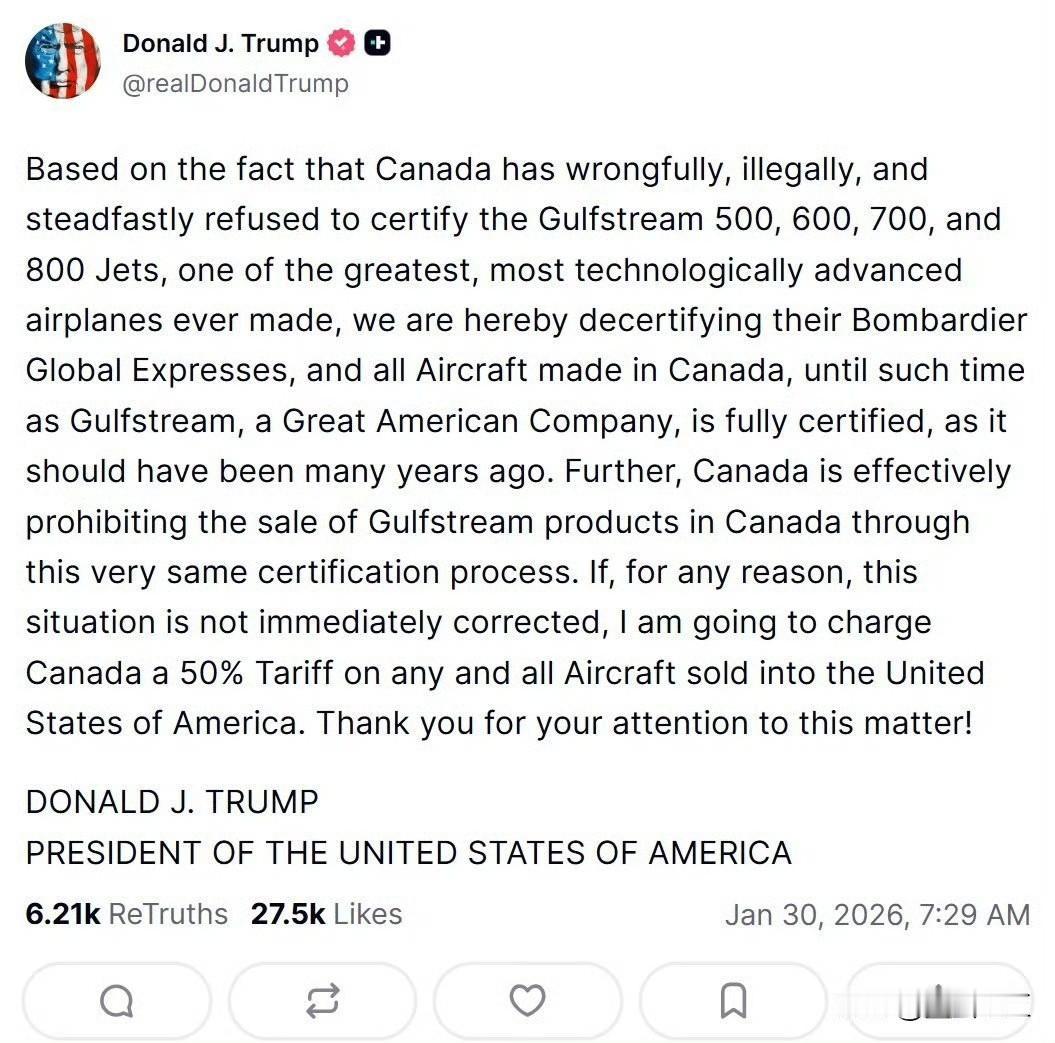Image resolution: width=1055 pixels, height=1043 pixels.
Task: Click 'PRESIDENT OF THE UNITED STATES OF AMERICA' line
Action: click(x=408, y=853)
